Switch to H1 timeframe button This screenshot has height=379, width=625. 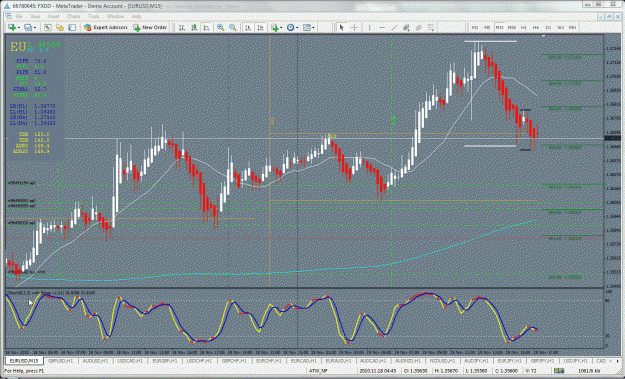[524, 27]
